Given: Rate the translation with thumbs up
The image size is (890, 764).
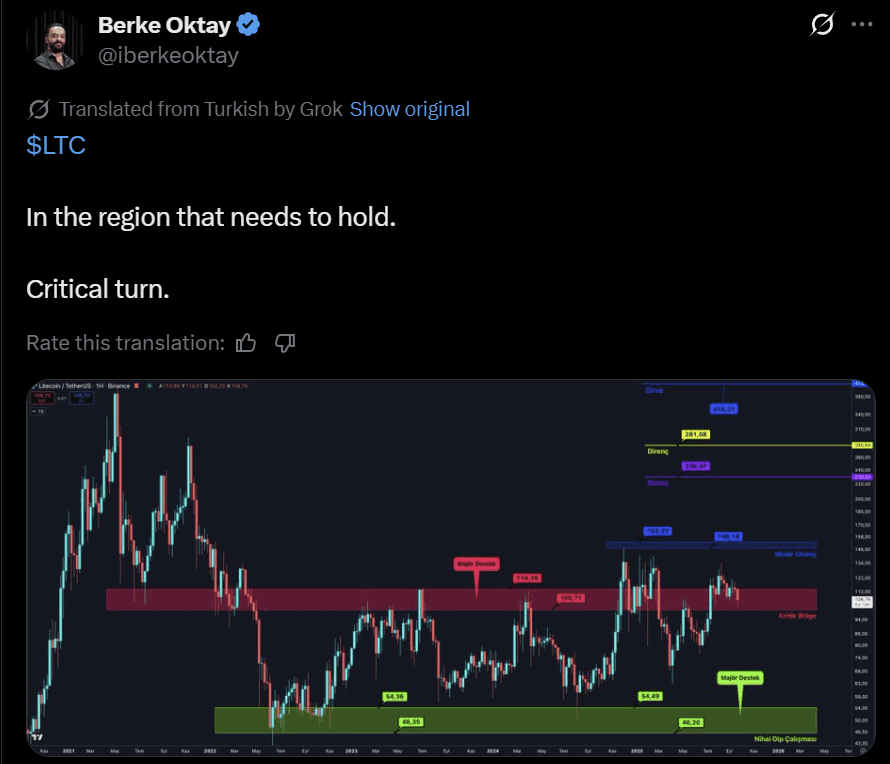Looking at the screenshot, I should click(246, 343).
